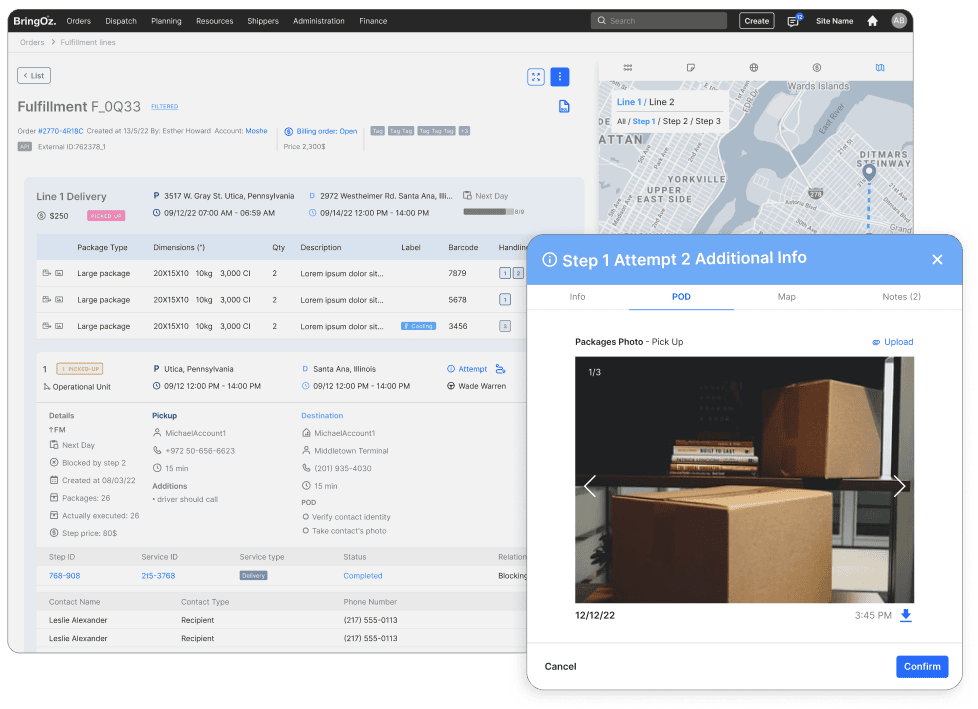This screenshot has width=978, height=709.
Task: Click Cancel in the dialog
Action: [x=560, y=667]
